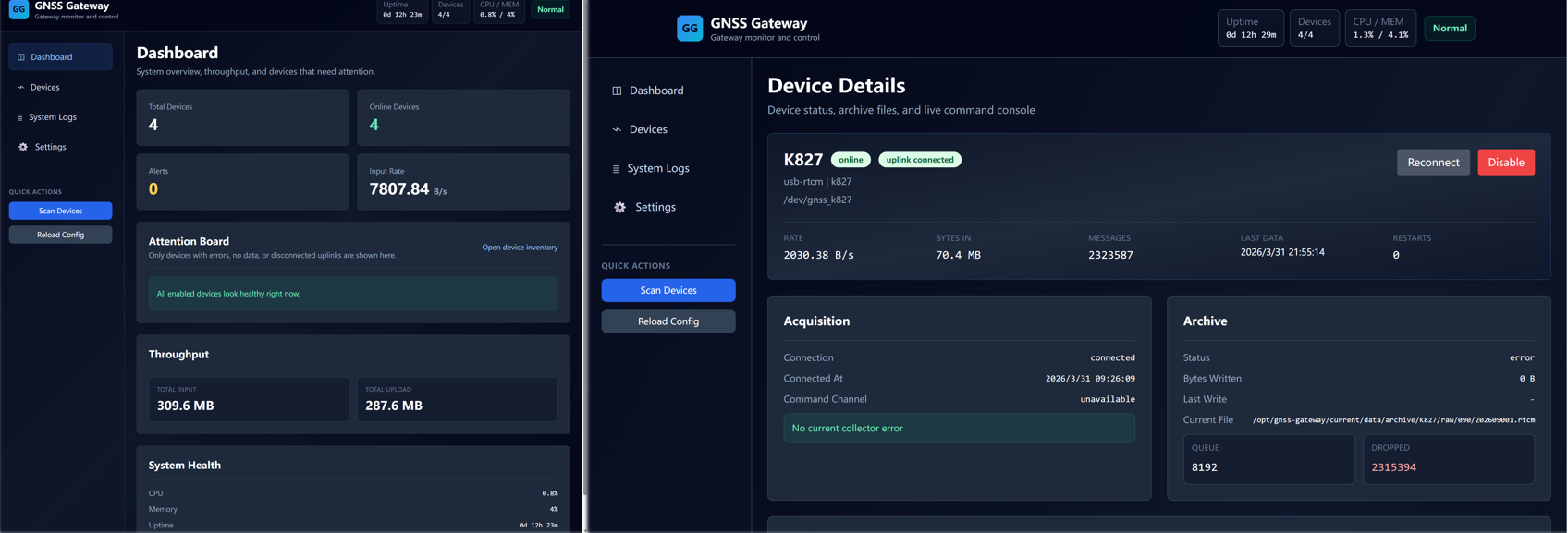Viewport: 1568px width, 533px height.
Task: Open Devices in Device Details sidebar
Action: 668,129
